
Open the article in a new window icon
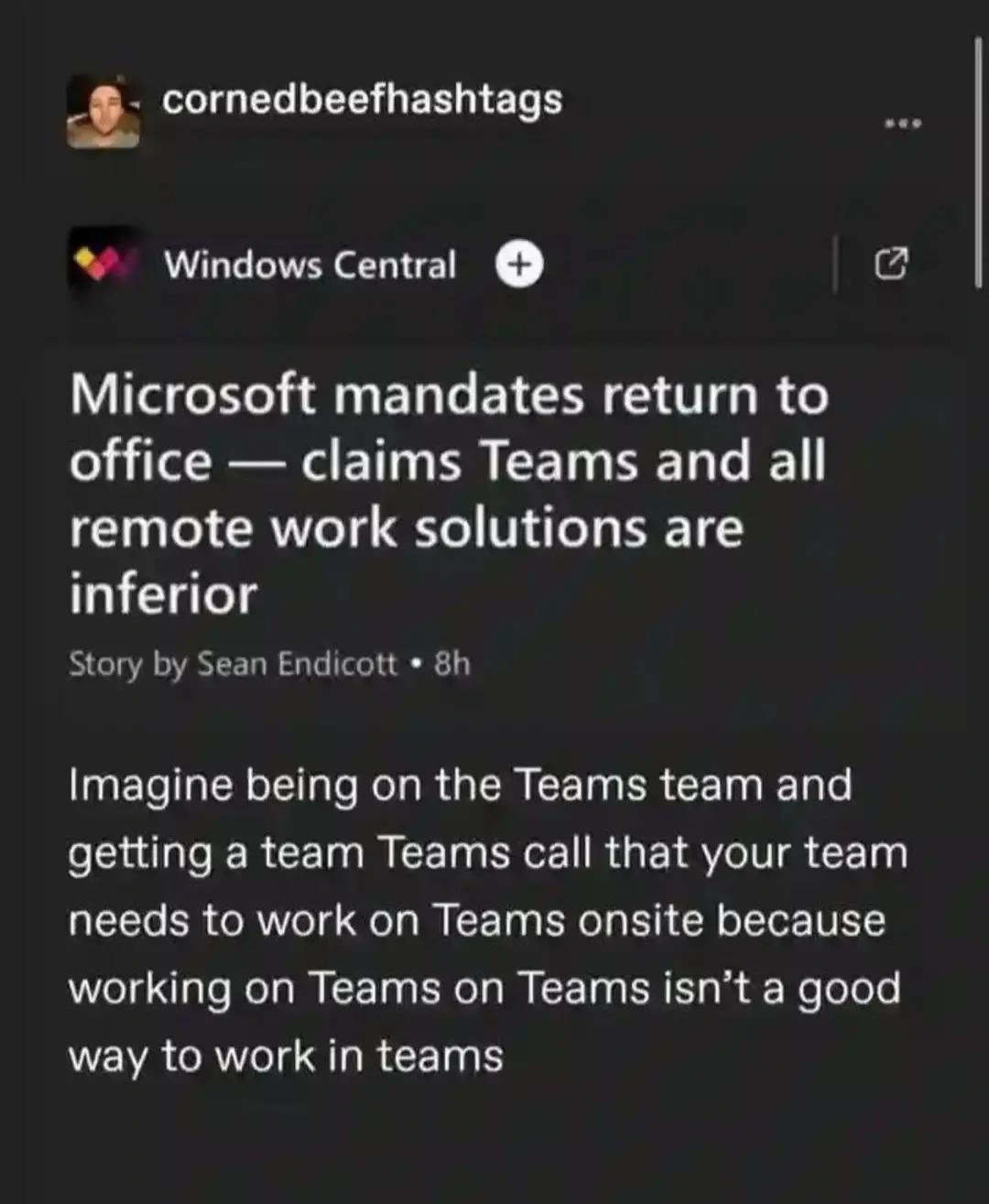tap(892, 264)
